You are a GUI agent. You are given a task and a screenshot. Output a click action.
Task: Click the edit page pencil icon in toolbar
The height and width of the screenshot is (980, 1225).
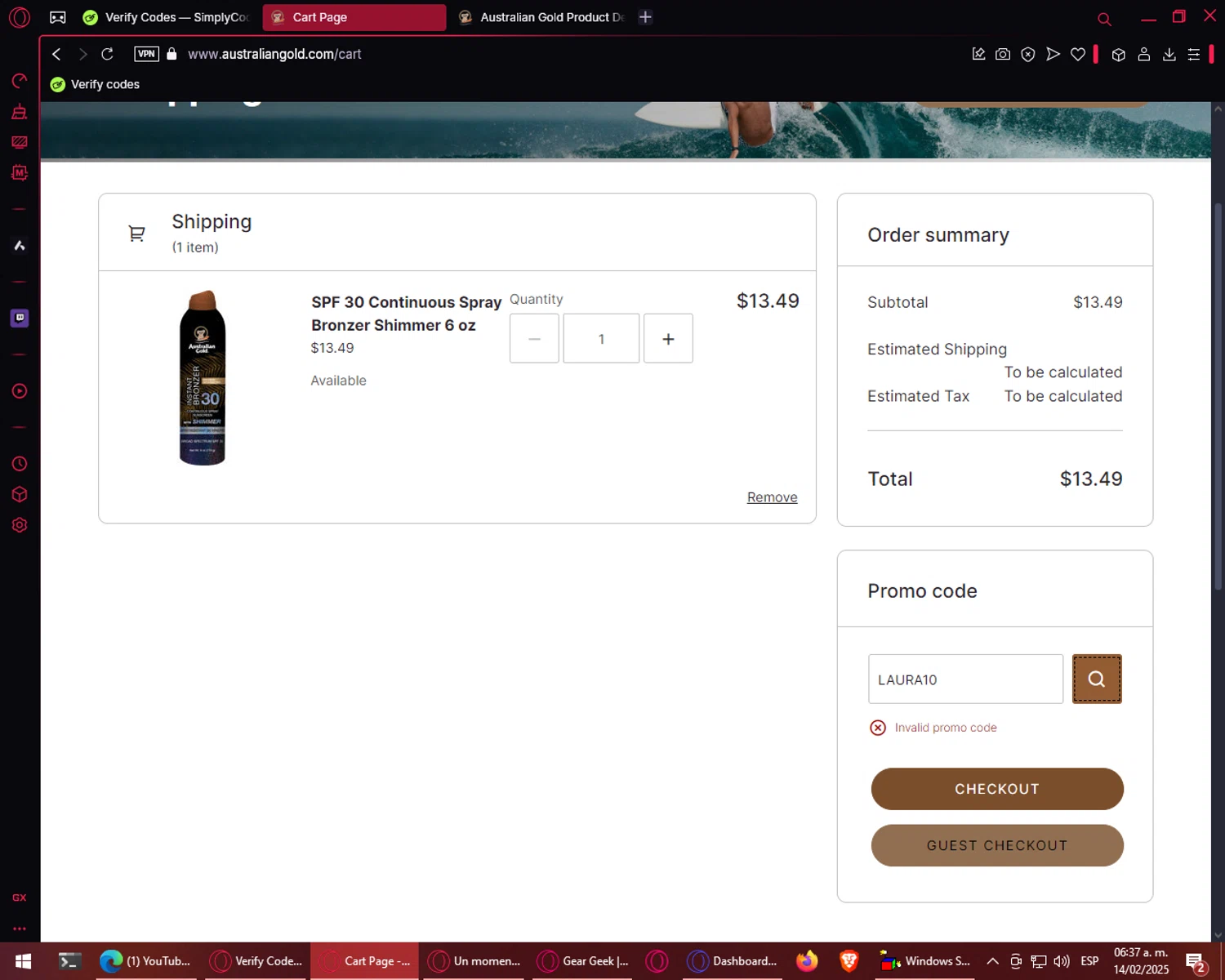(978, 54)
